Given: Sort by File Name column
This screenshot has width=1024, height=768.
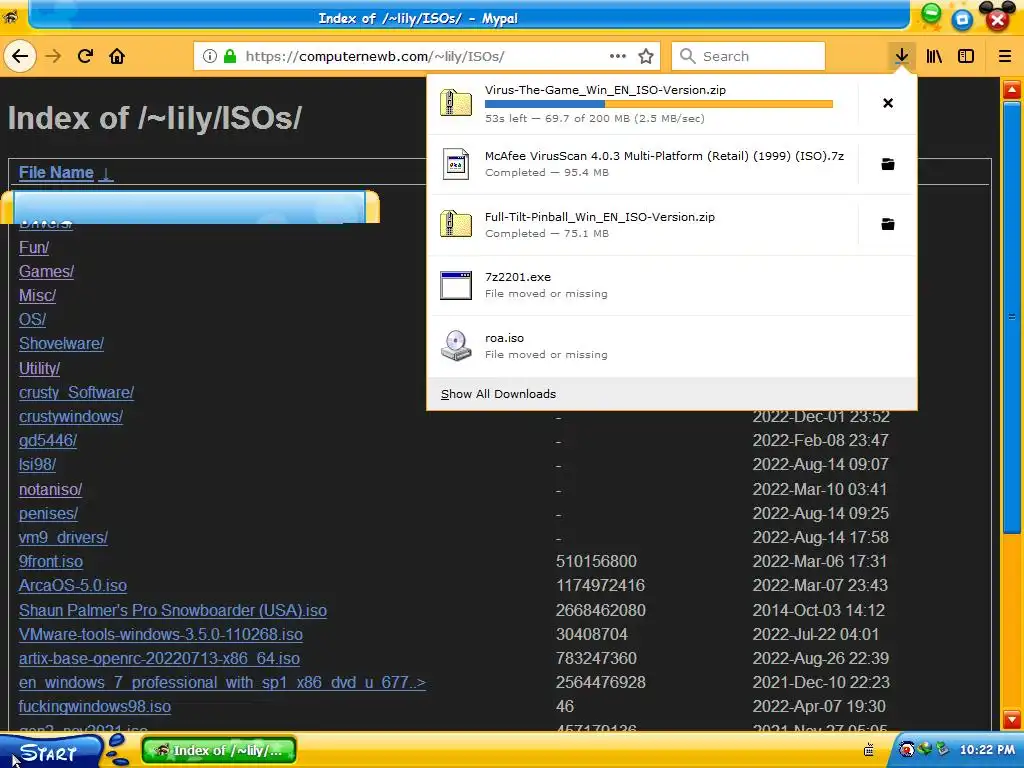Looking at the screenshot, I should (x=56, y=172).
